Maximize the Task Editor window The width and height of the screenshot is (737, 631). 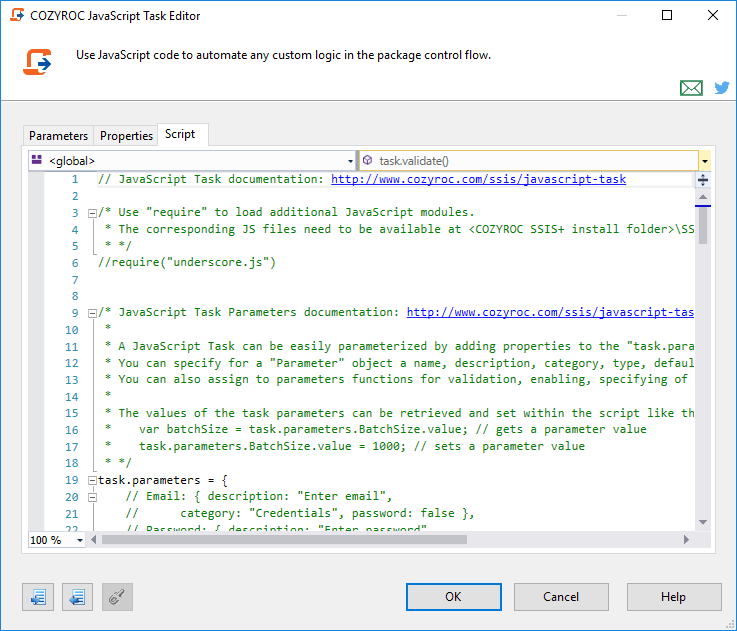[666, 16]
